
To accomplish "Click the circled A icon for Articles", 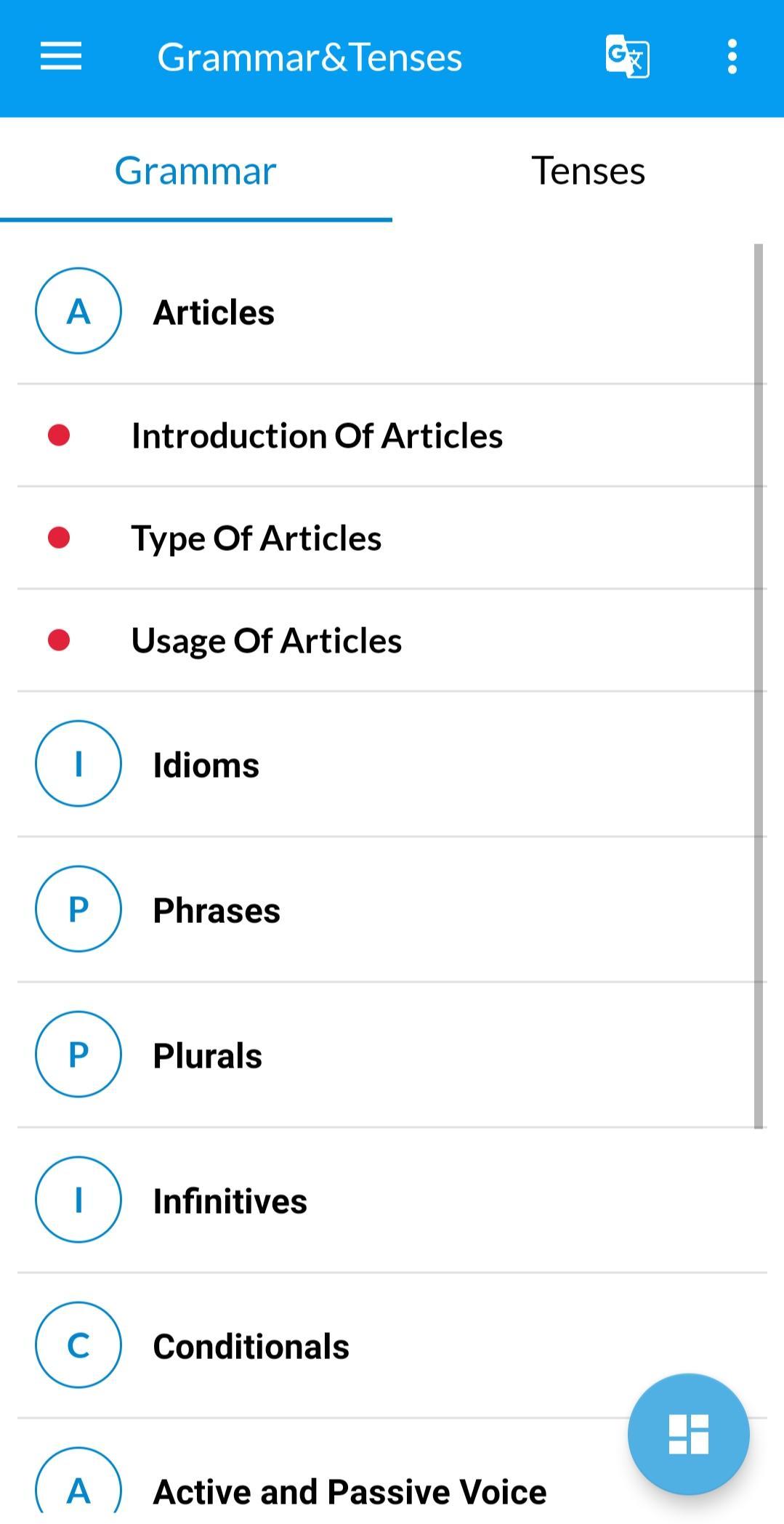I will click(78, 311).
